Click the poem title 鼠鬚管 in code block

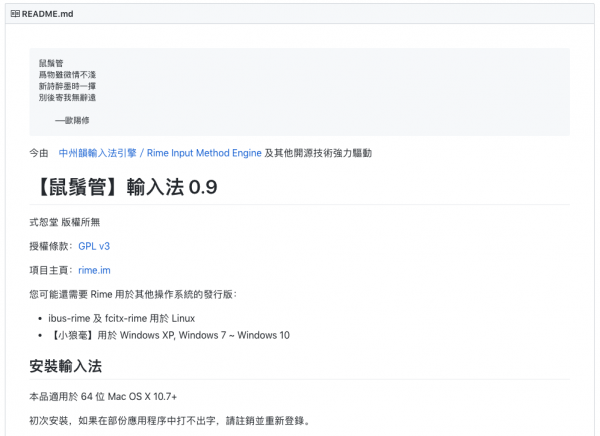tap(51, 63)
